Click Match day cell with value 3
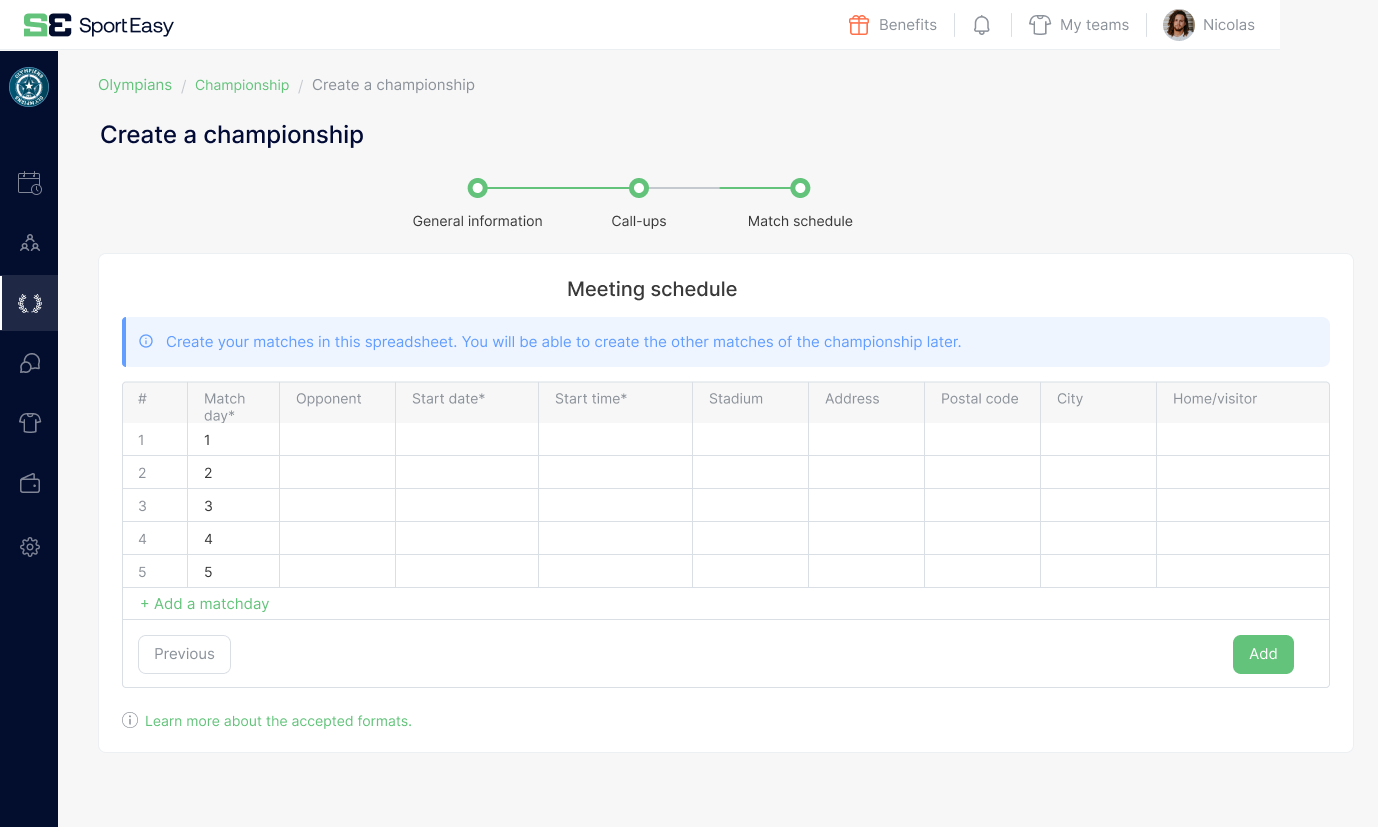Viewport: 1378px width, 827px height. (233, 506)
